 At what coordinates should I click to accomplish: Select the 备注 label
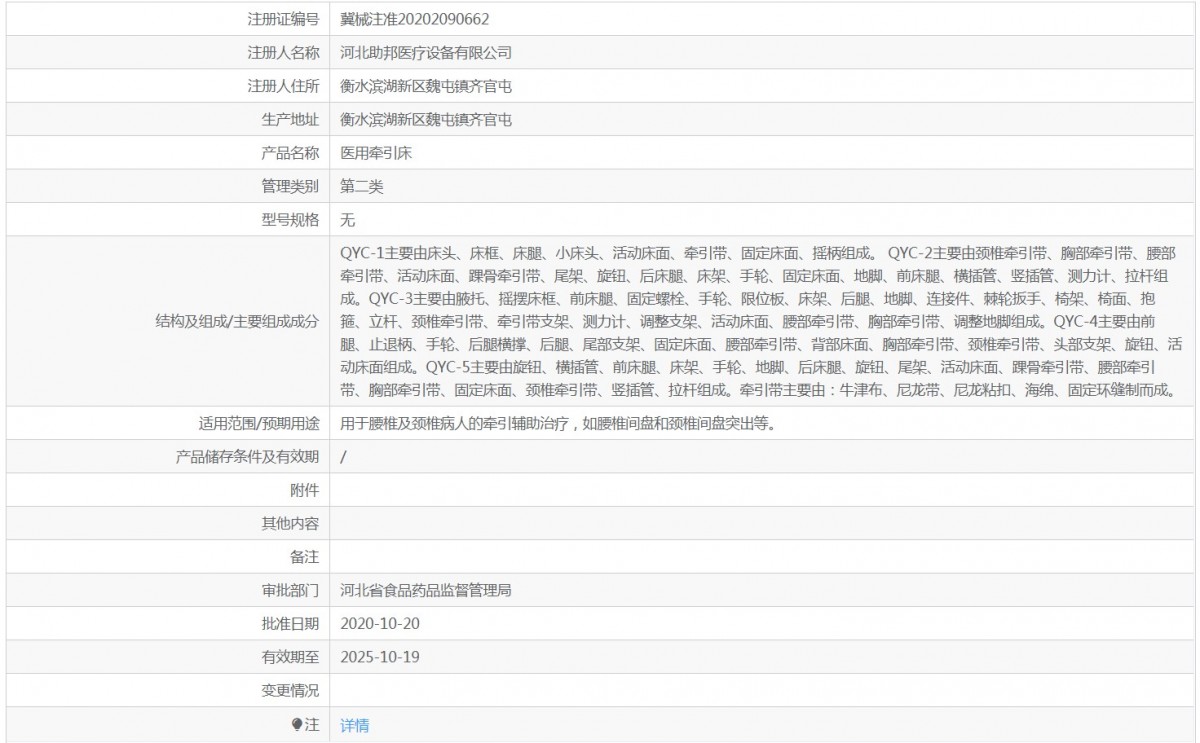304,557
